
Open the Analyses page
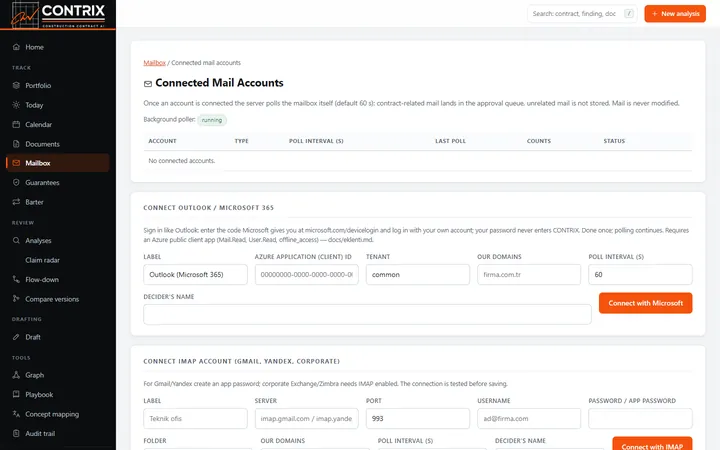(x=58, y=240)
